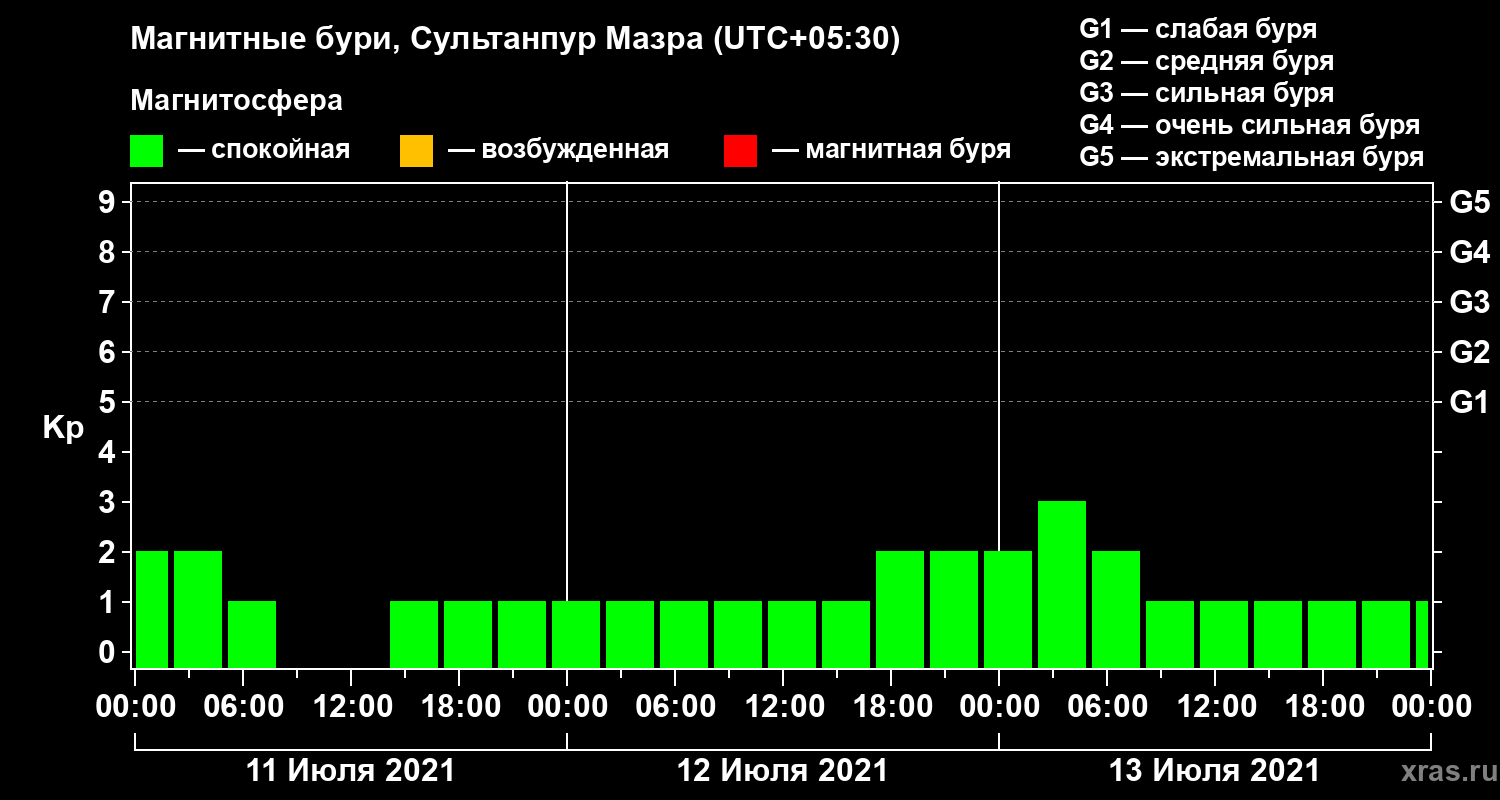1500x800 pixels.
Task: Click the G5 label on the right axis
Action: pyautogui.click(x=1469, y=202)
